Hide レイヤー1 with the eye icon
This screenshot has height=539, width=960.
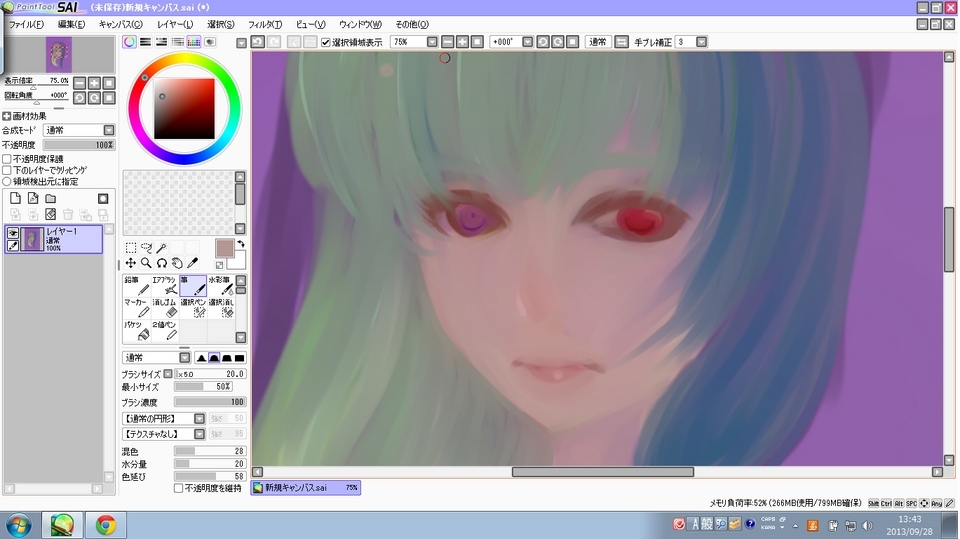(12, 233)
